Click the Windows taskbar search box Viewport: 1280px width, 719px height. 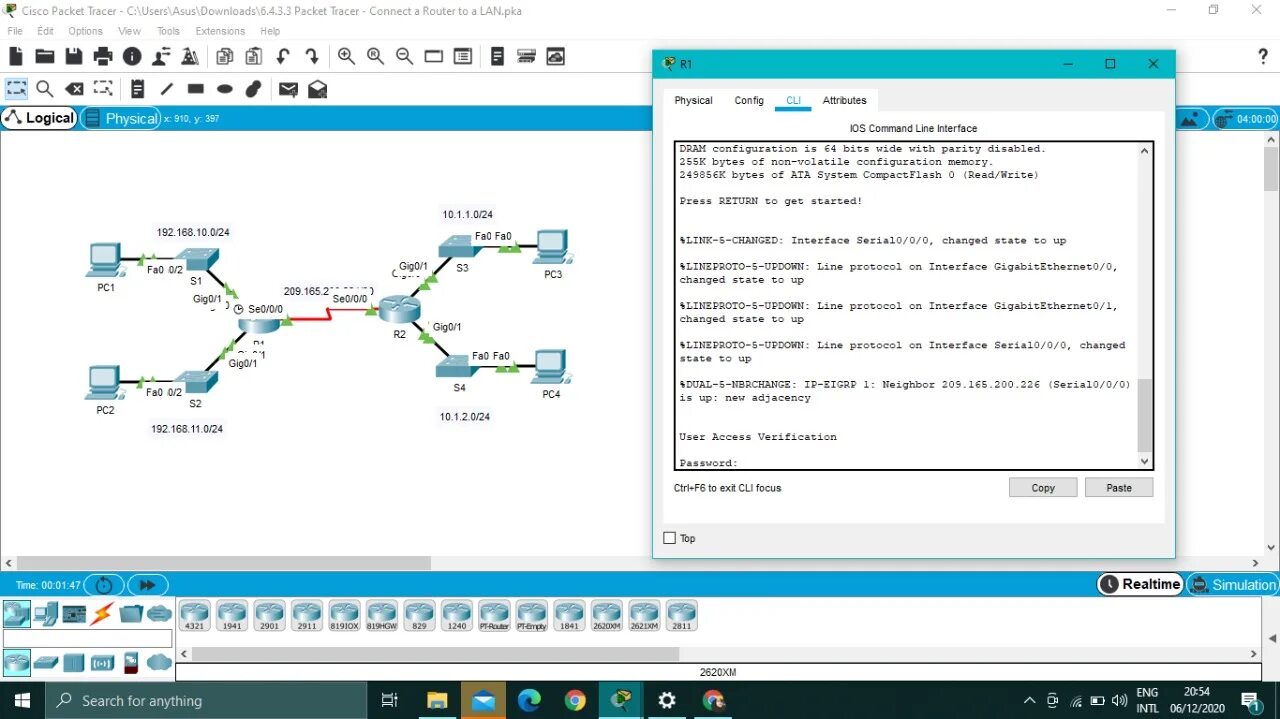pos(207,700)
